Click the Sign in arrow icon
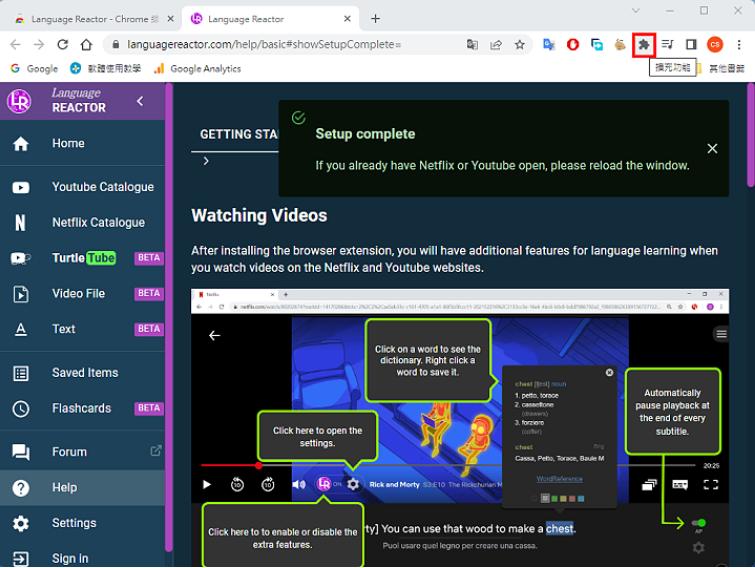The height and width of the screenshot is (568, 755). [x=21, y=559]
